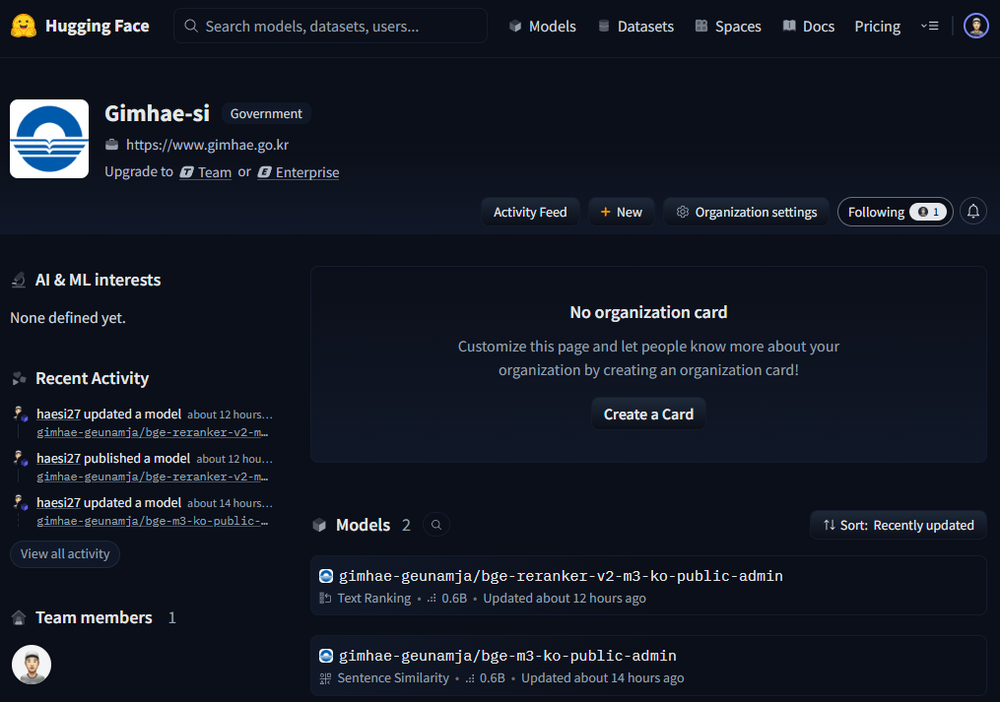Click the magnifier icon next to Models heading

pyautogui.click(x=436, y=525)
